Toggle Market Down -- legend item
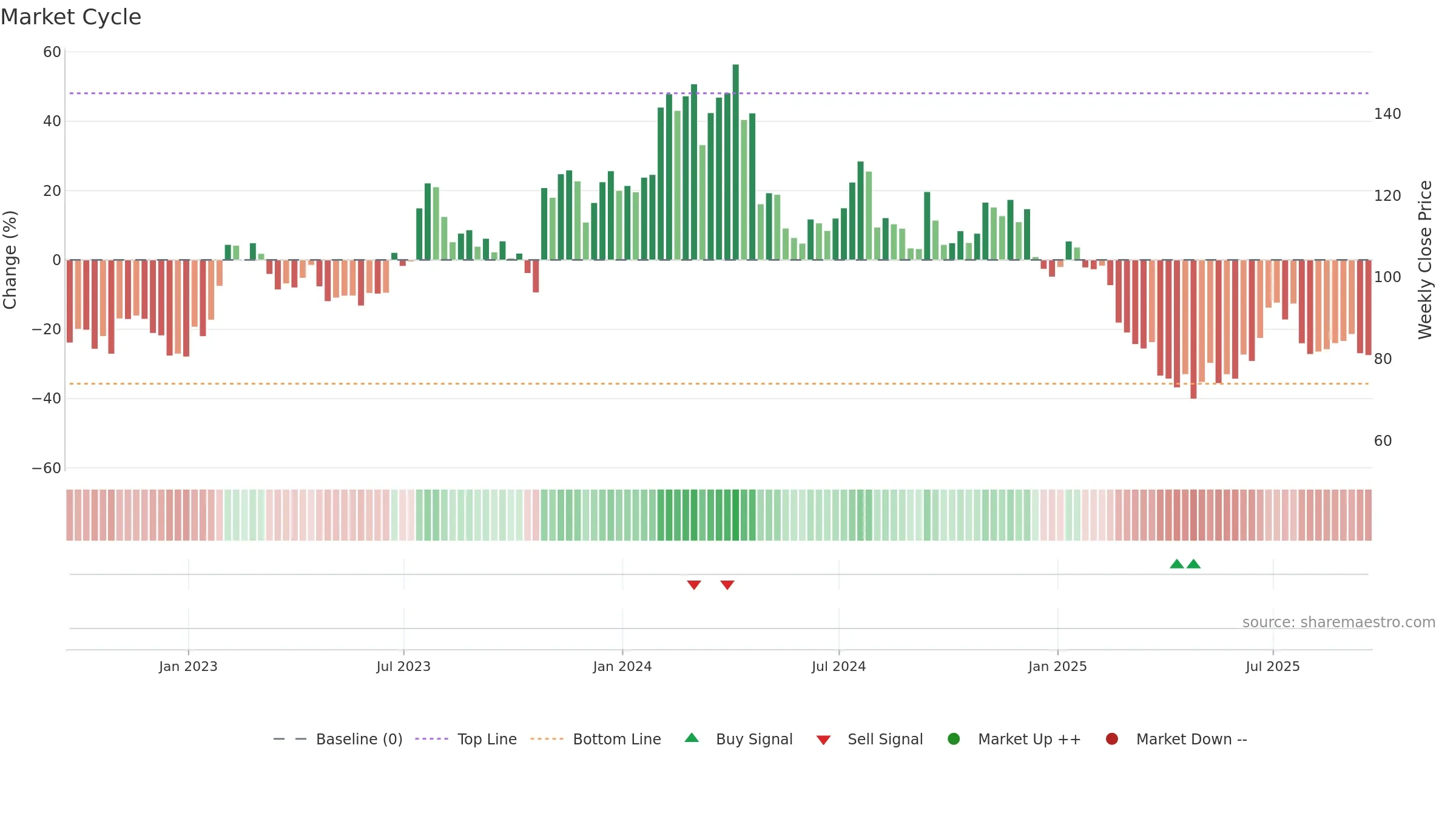1456x819 pixels. click(1176, 739)
